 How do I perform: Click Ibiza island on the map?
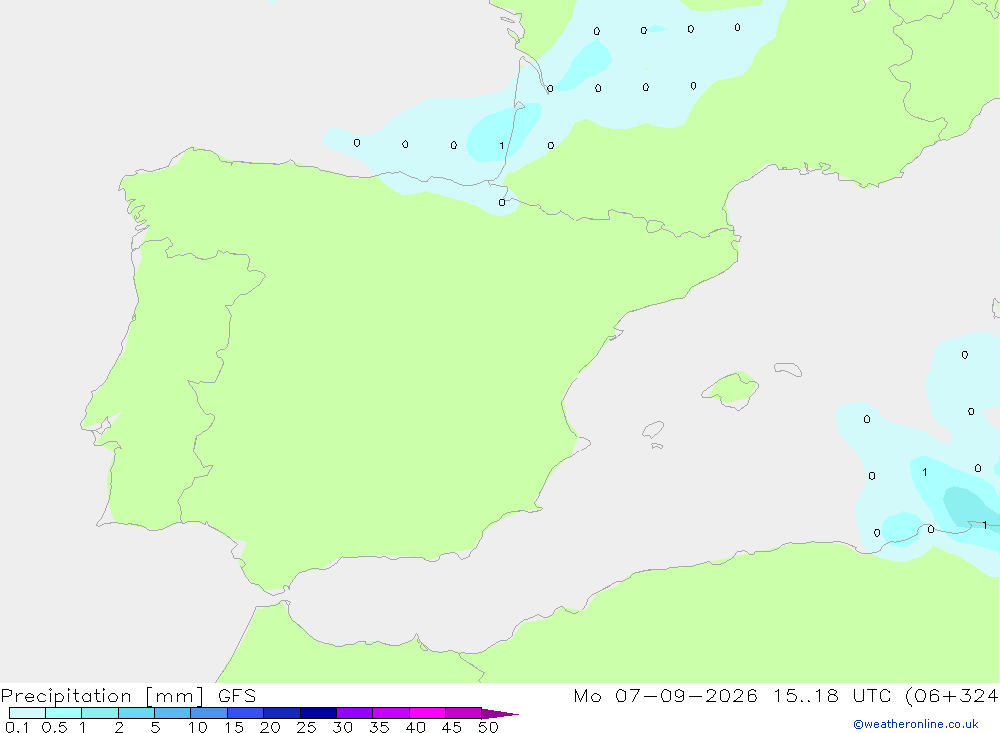[x=653, y=429]
